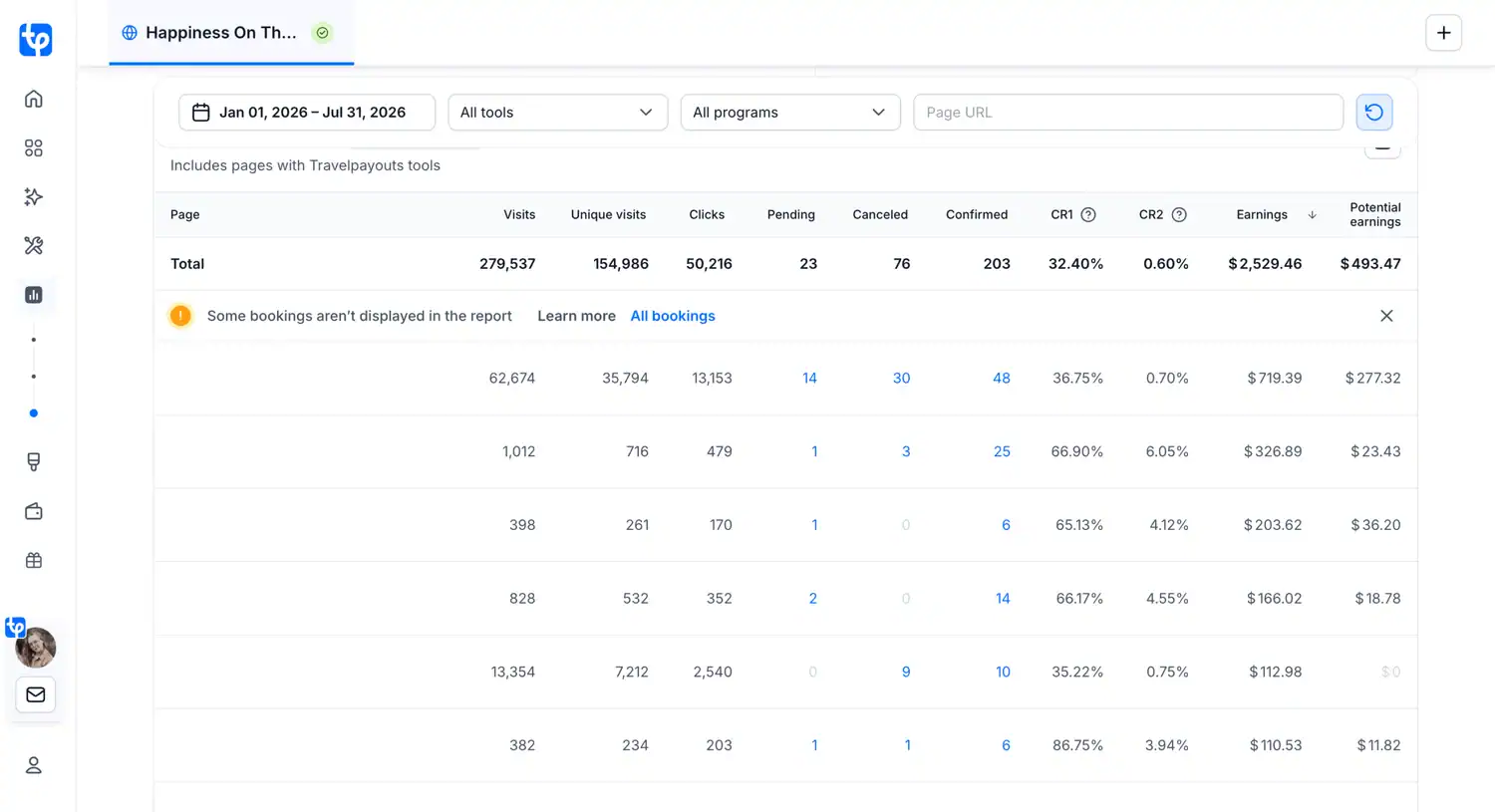Sort by Earnings arrow
Image resolution: width=1495 pixels, height=812 pixels.
1312,214
